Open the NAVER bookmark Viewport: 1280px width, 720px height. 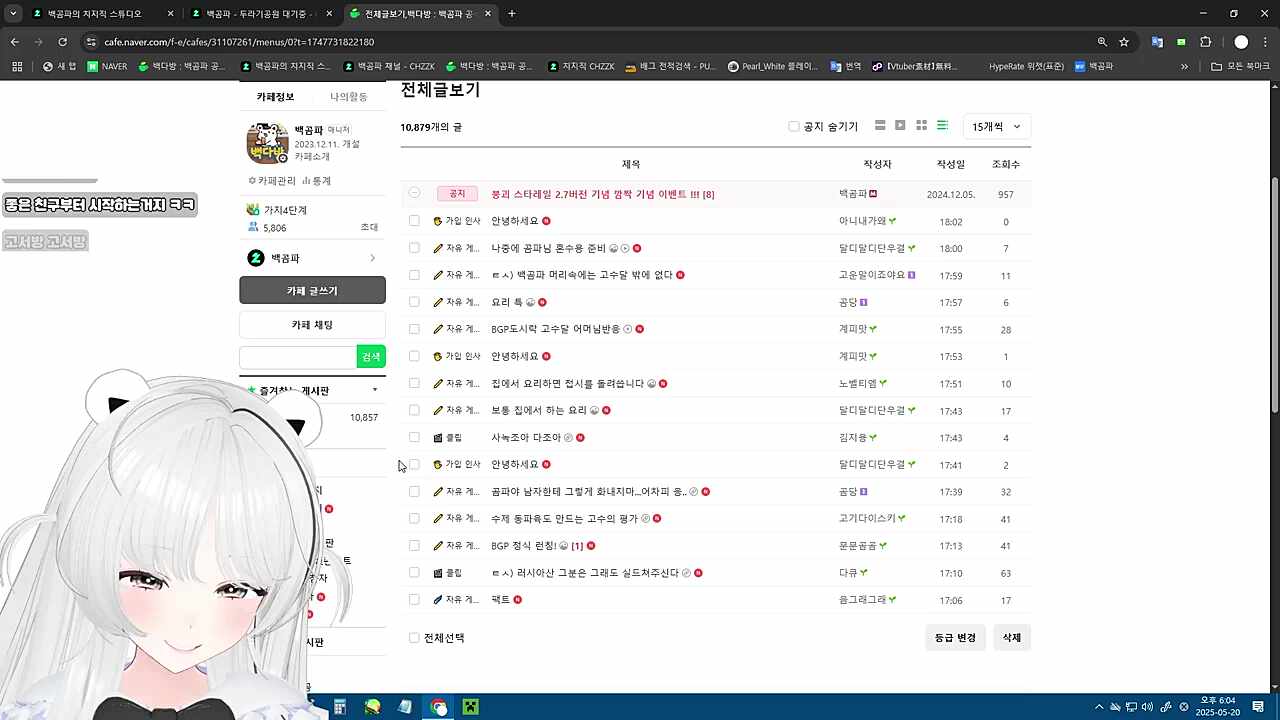coord(107,66)
